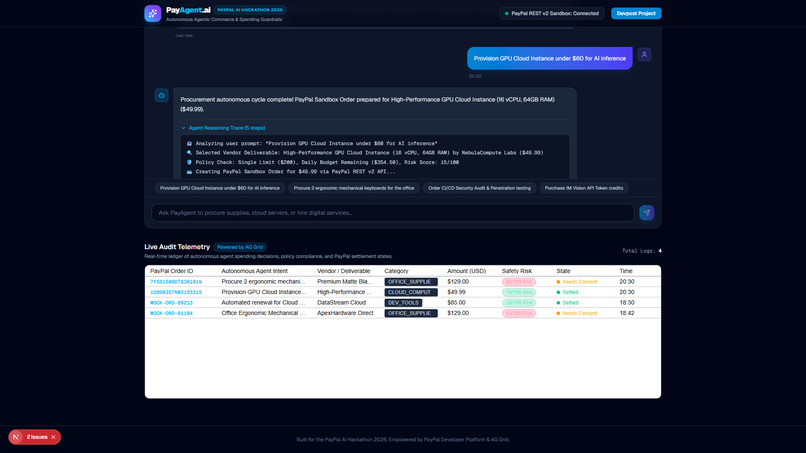Click the 18:42 time cell

point(627,313)
